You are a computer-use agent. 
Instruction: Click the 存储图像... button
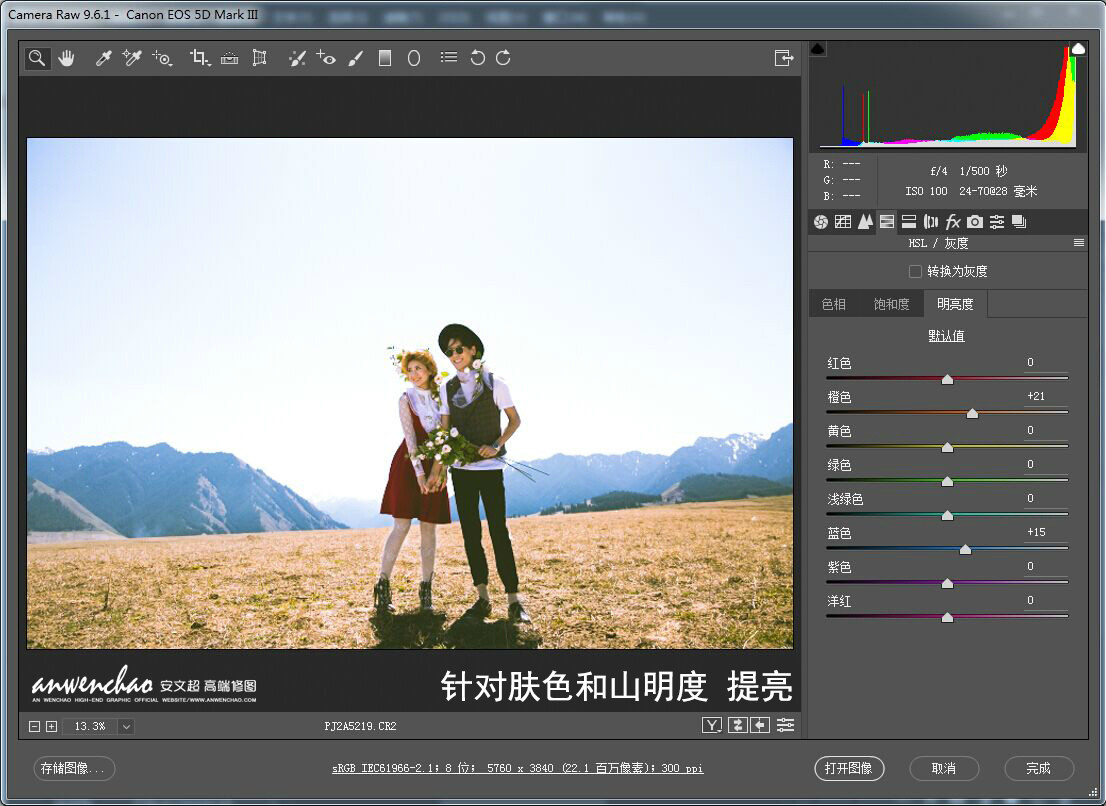[74, 768]
